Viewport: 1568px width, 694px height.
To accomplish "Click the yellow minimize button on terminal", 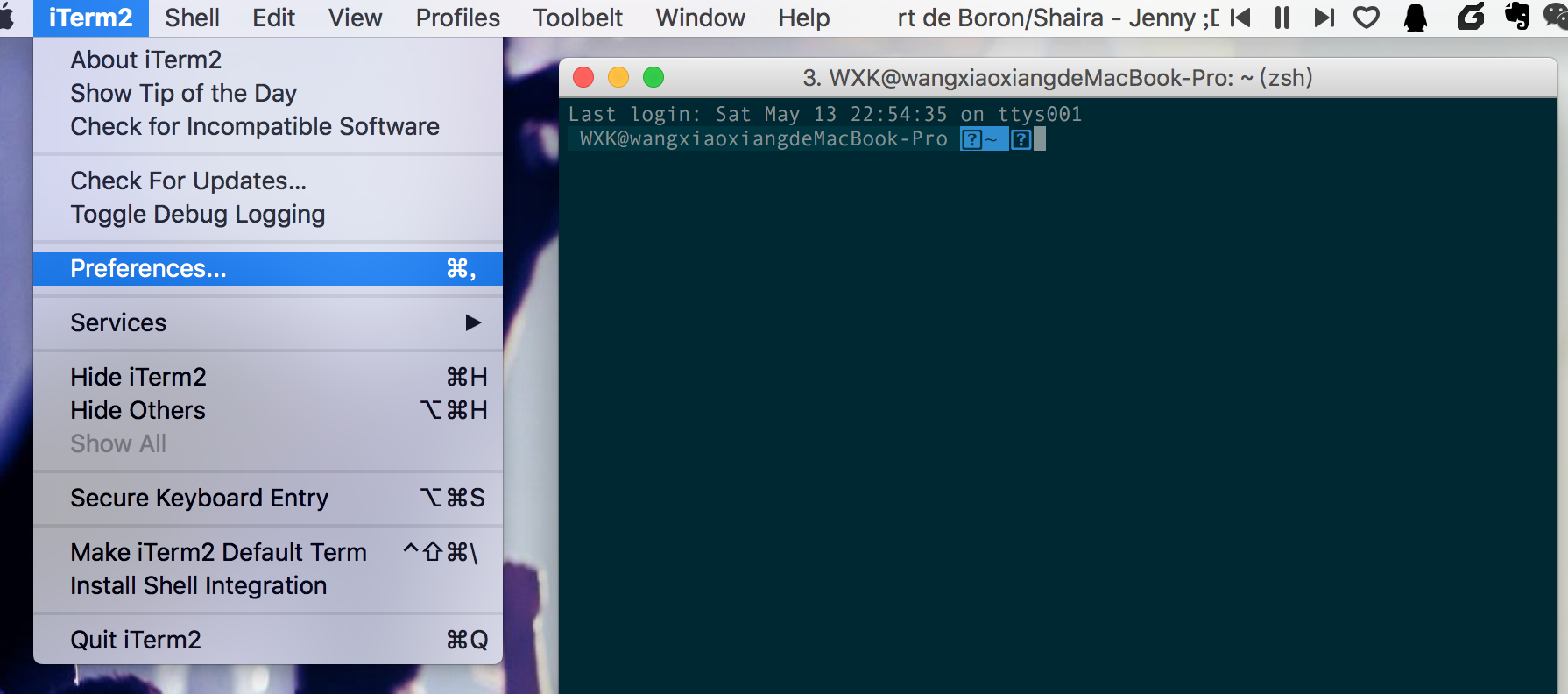I will click(618, 78).
